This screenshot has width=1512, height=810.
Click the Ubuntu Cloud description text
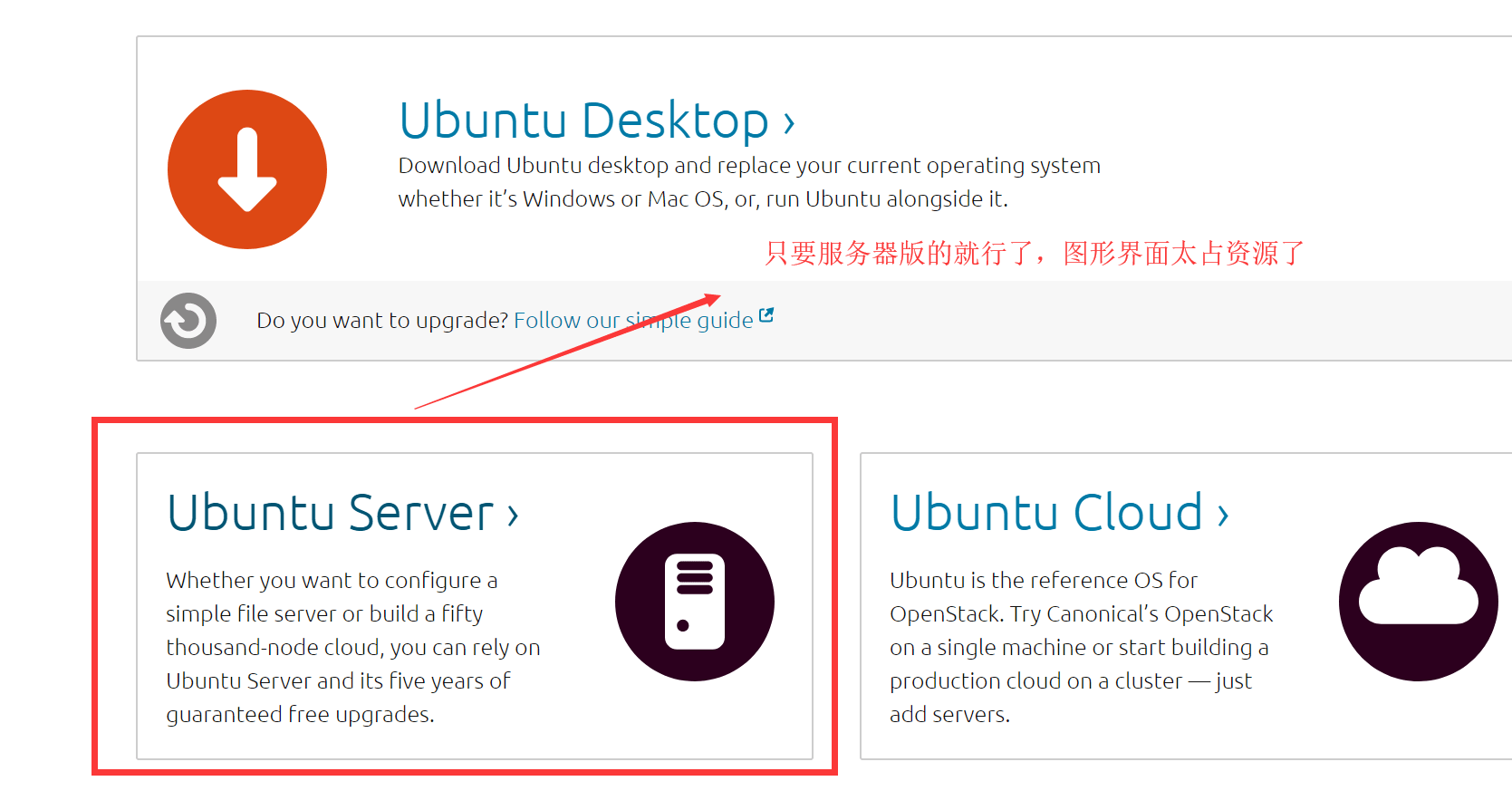click(x=1080, y=647)
